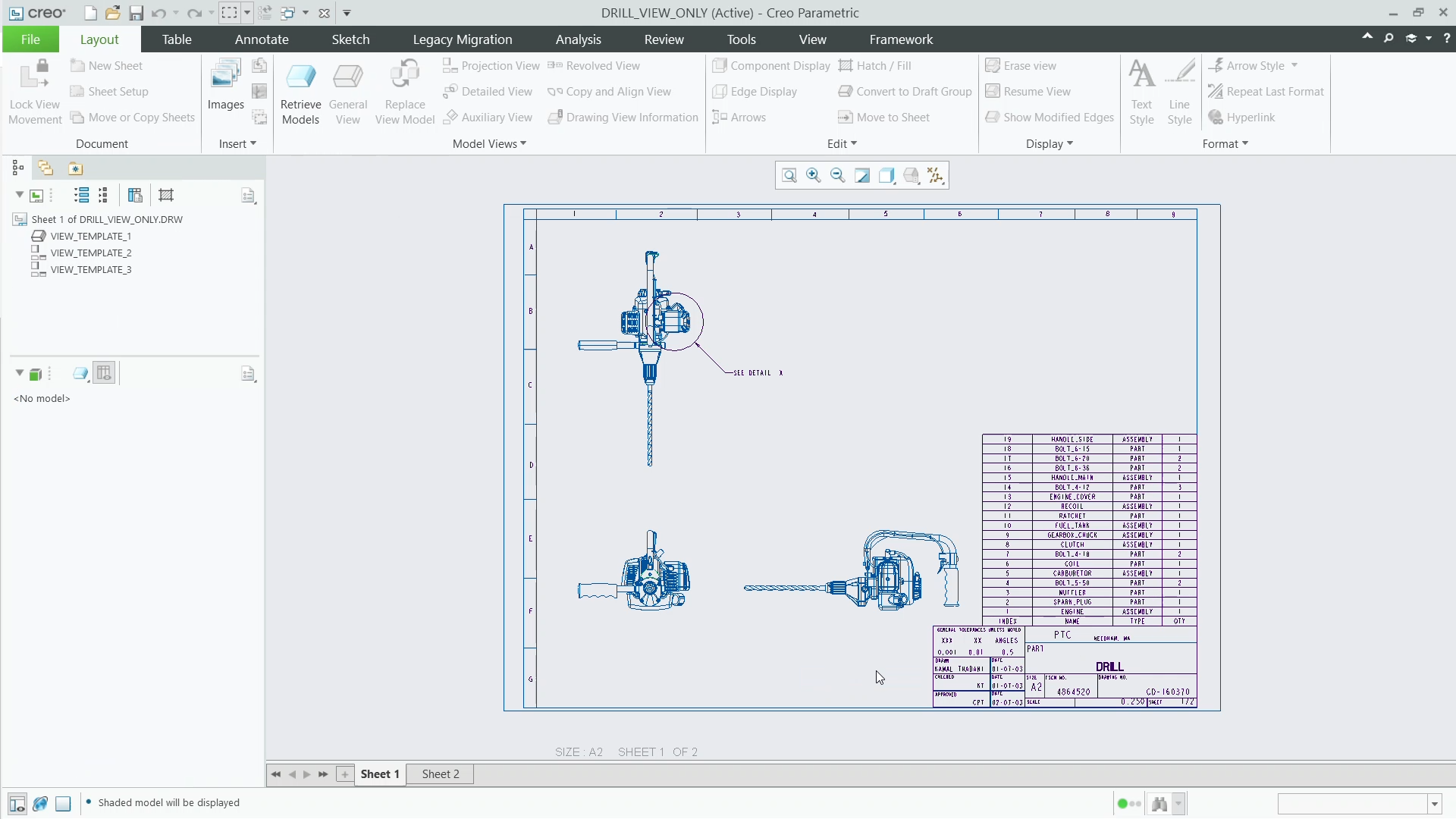Click the selection filter input field
The image size is (1456, 819).
point(1353,804)
